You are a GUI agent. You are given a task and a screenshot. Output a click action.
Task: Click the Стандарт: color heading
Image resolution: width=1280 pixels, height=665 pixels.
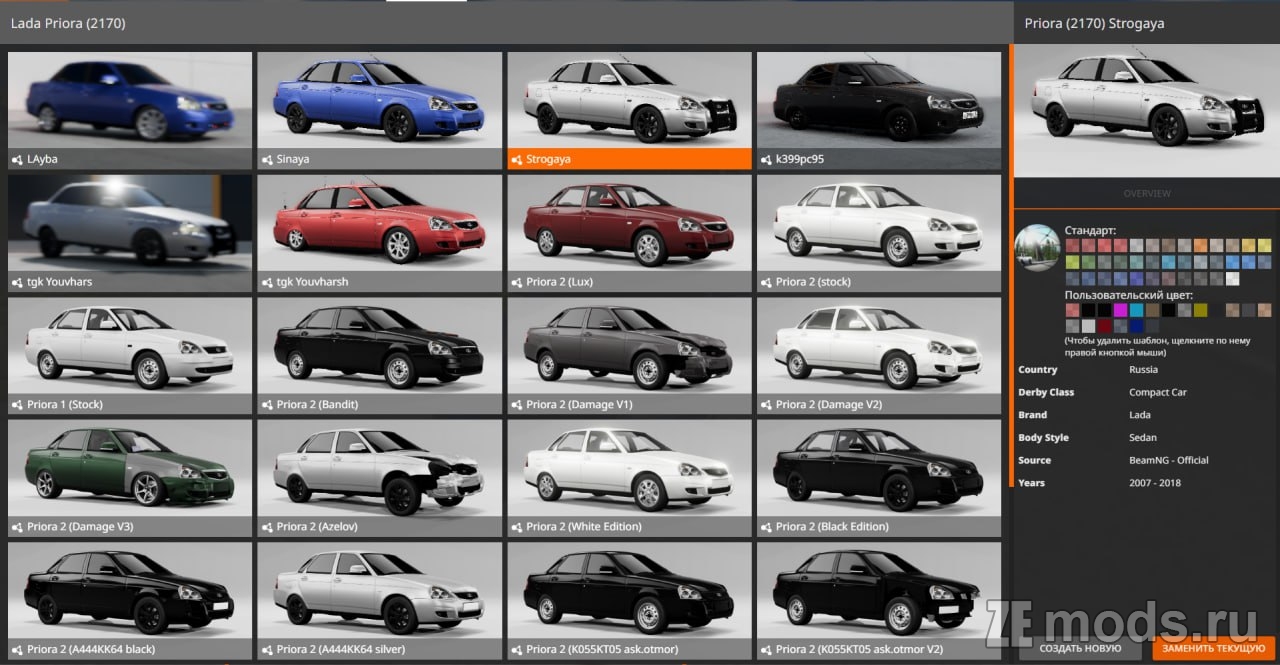click(1090, 231)
